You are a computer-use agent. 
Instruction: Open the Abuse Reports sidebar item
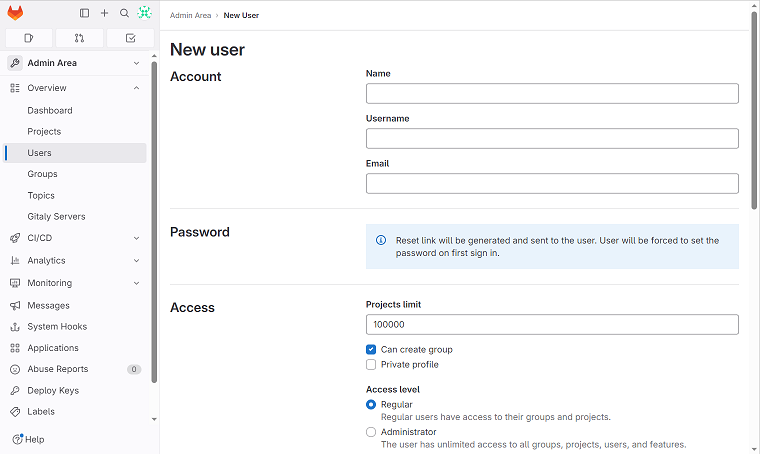pyautogui.click(x=57, y=369)
